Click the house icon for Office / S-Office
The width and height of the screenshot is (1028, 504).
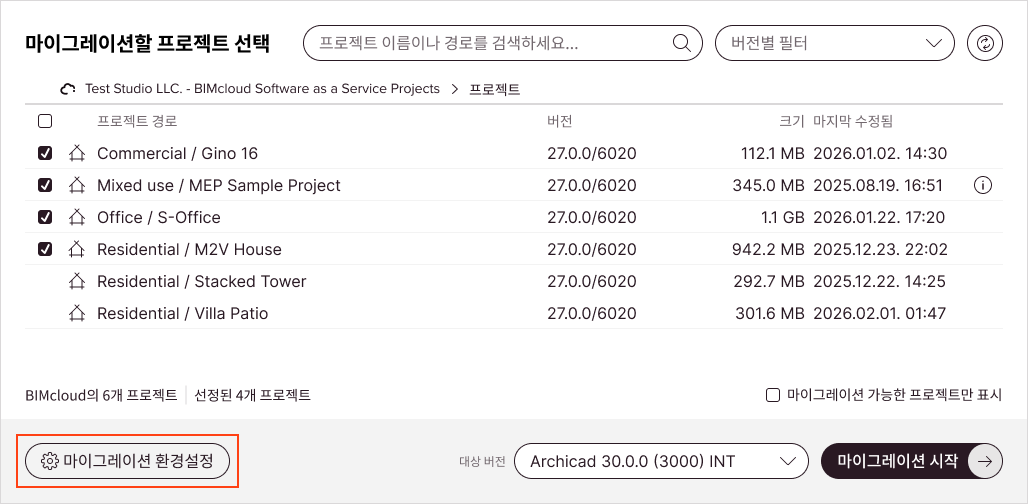pos(77,217)
